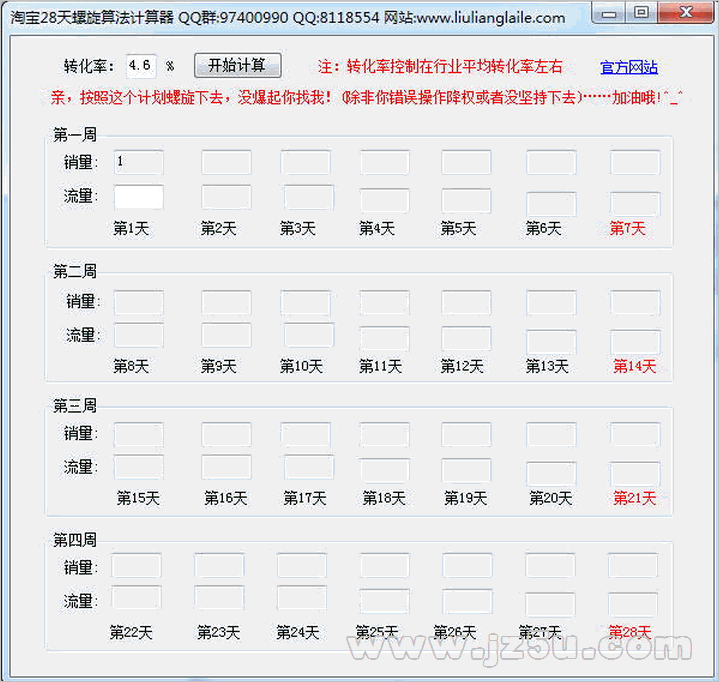
Task: Click the red note about 行业平均转化率
Action: point(440,67)
